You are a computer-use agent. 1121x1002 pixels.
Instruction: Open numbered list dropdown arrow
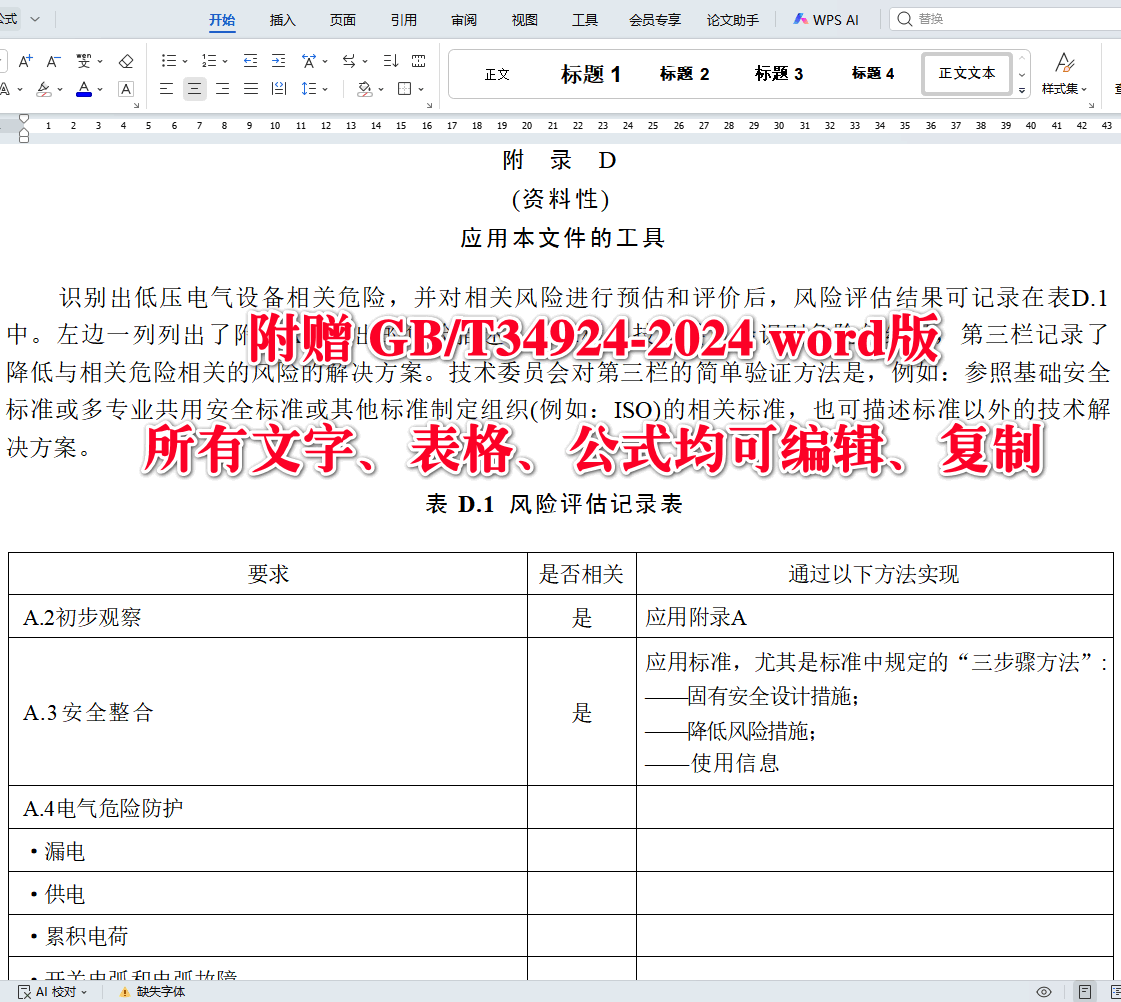point(225,61)
